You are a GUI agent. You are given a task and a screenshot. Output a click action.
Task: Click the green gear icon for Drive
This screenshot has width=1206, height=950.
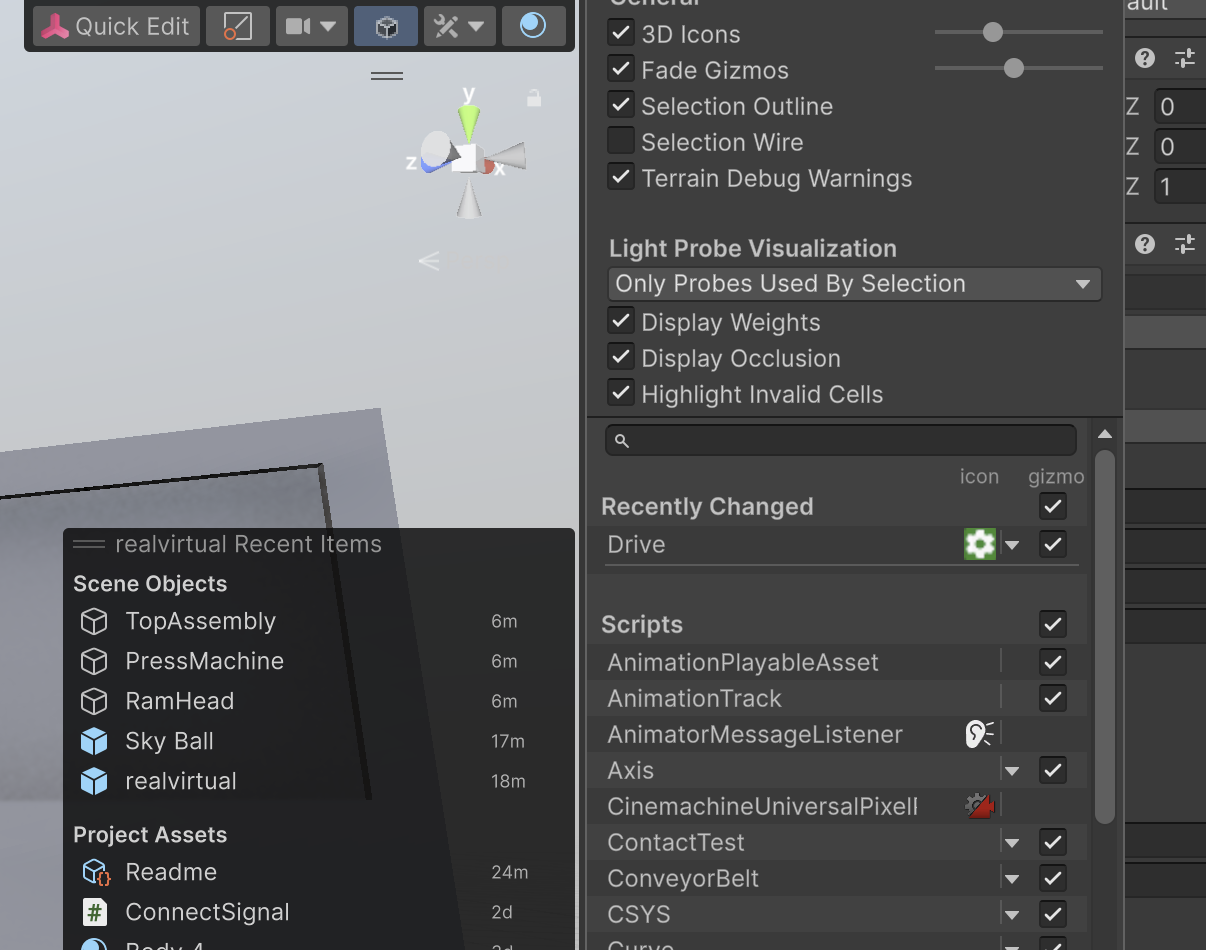(979, 544)
